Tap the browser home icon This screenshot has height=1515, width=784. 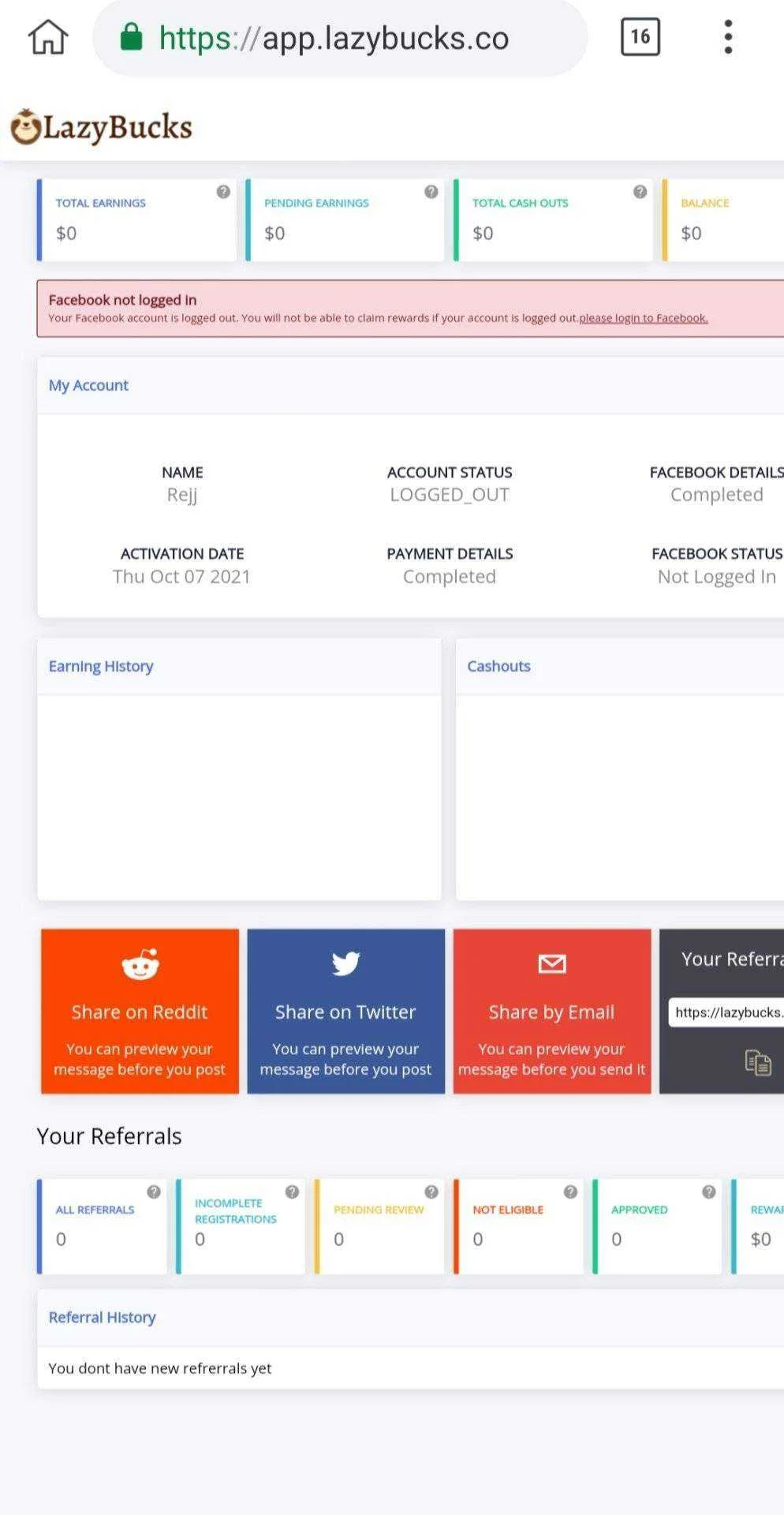coord(48,37)
